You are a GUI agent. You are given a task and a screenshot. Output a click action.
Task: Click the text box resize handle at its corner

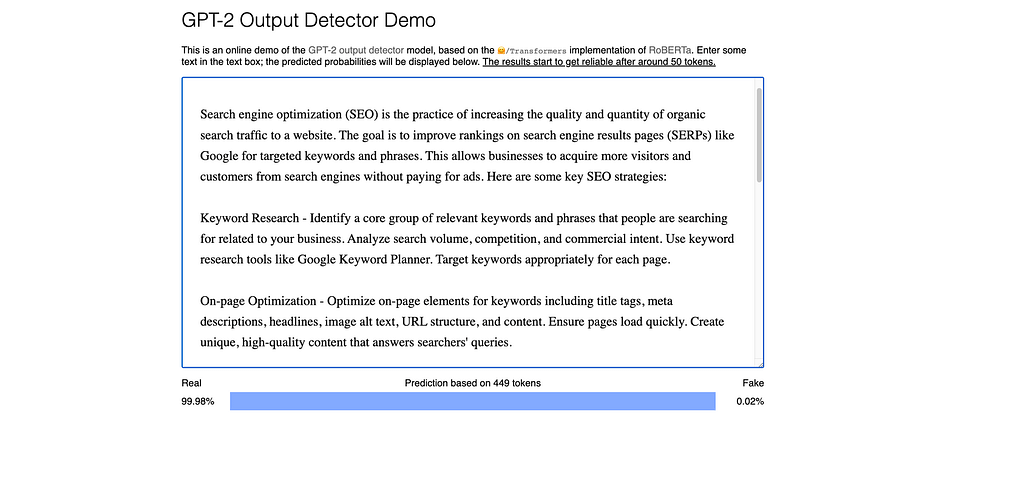coord(760,364)
